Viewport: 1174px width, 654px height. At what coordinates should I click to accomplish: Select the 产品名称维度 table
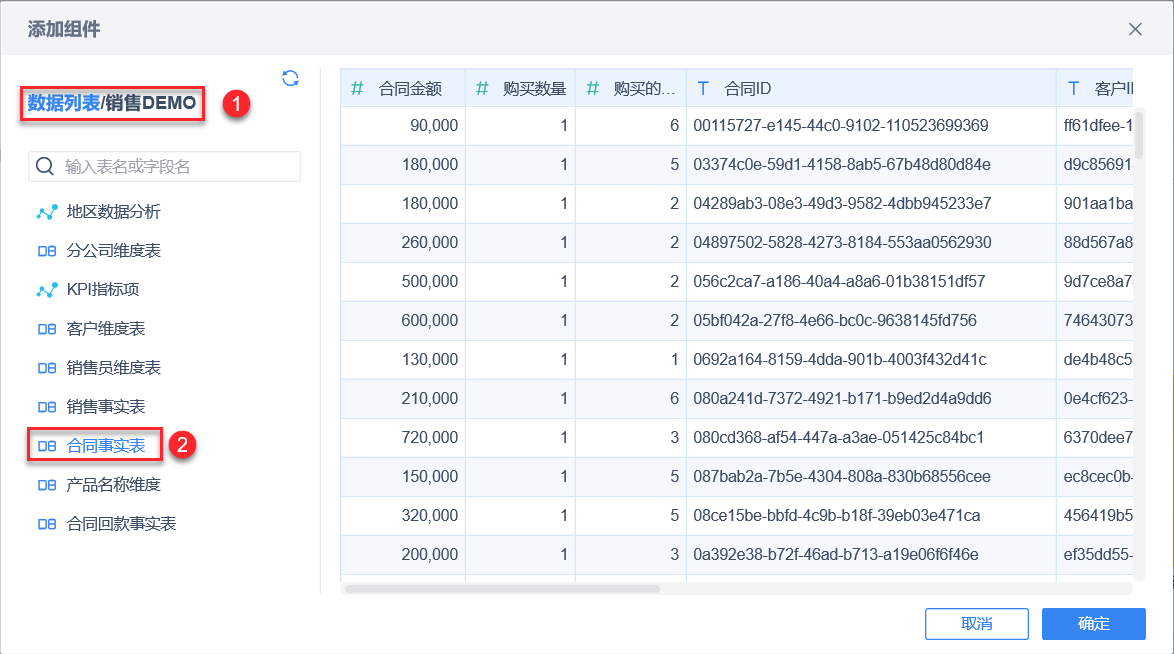click(x=113, y=485)
